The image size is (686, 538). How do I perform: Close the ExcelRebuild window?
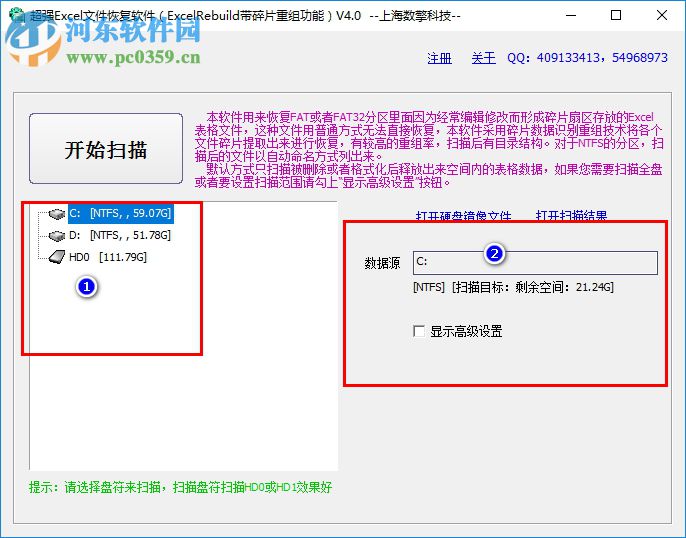[x=662, y=15]
